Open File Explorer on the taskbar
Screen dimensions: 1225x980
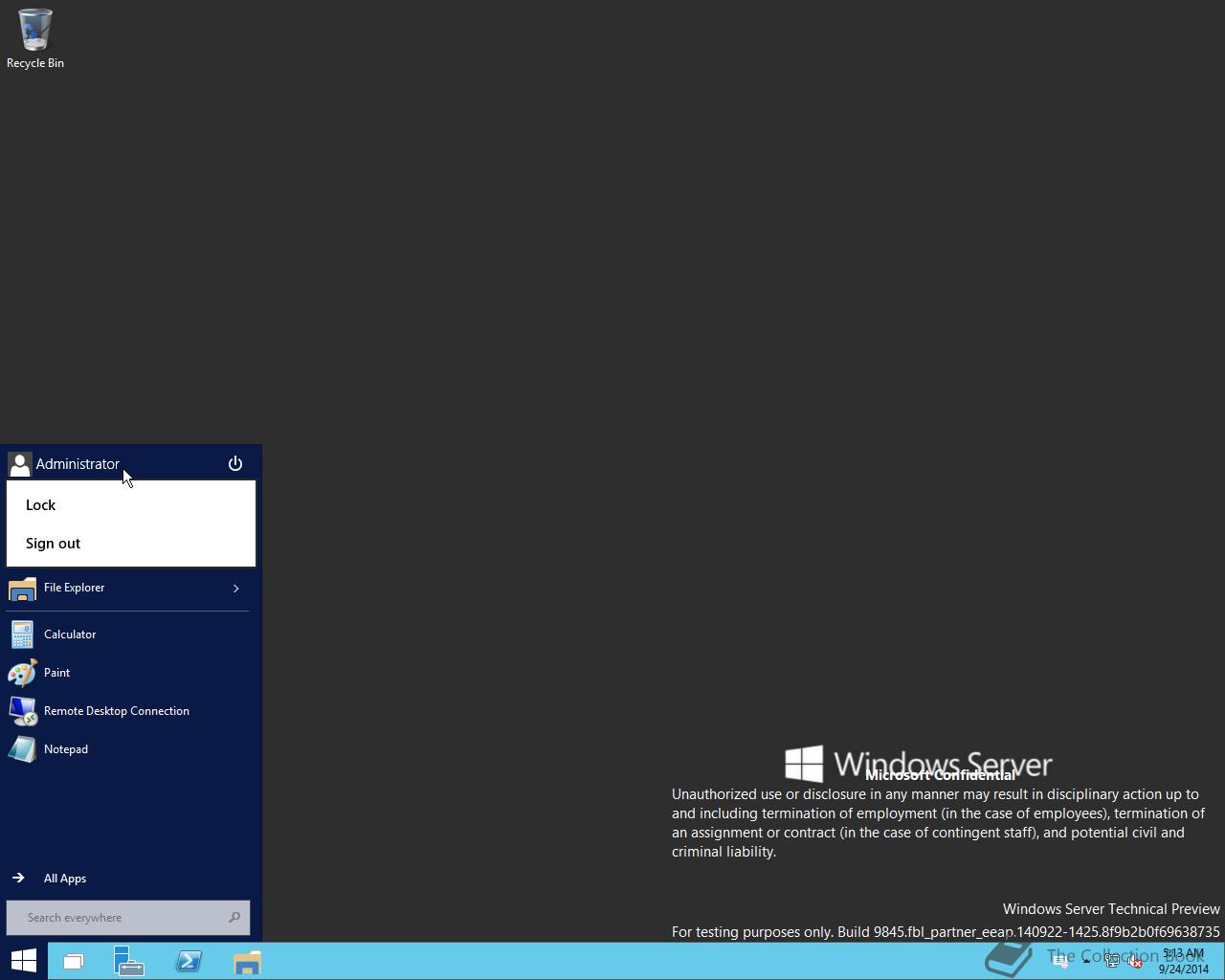(x=247, y=962)
